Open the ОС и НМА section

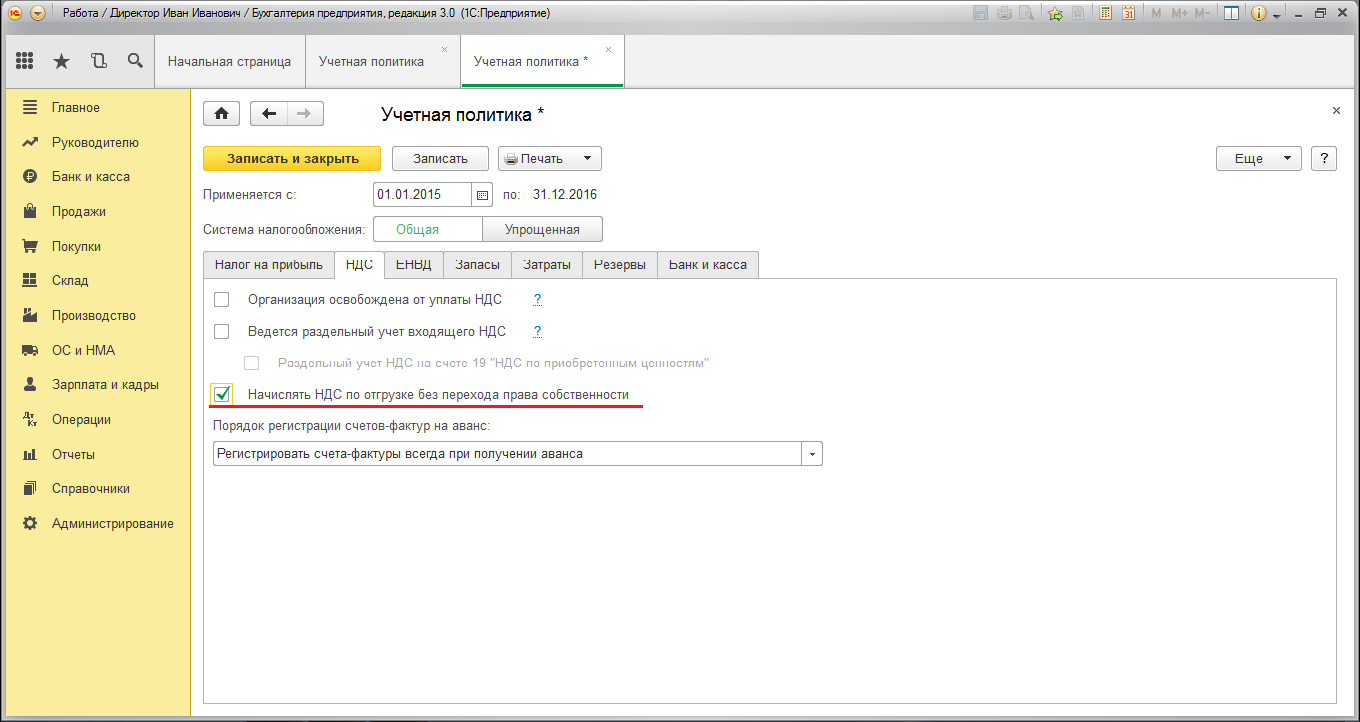[x=83, y=350]
